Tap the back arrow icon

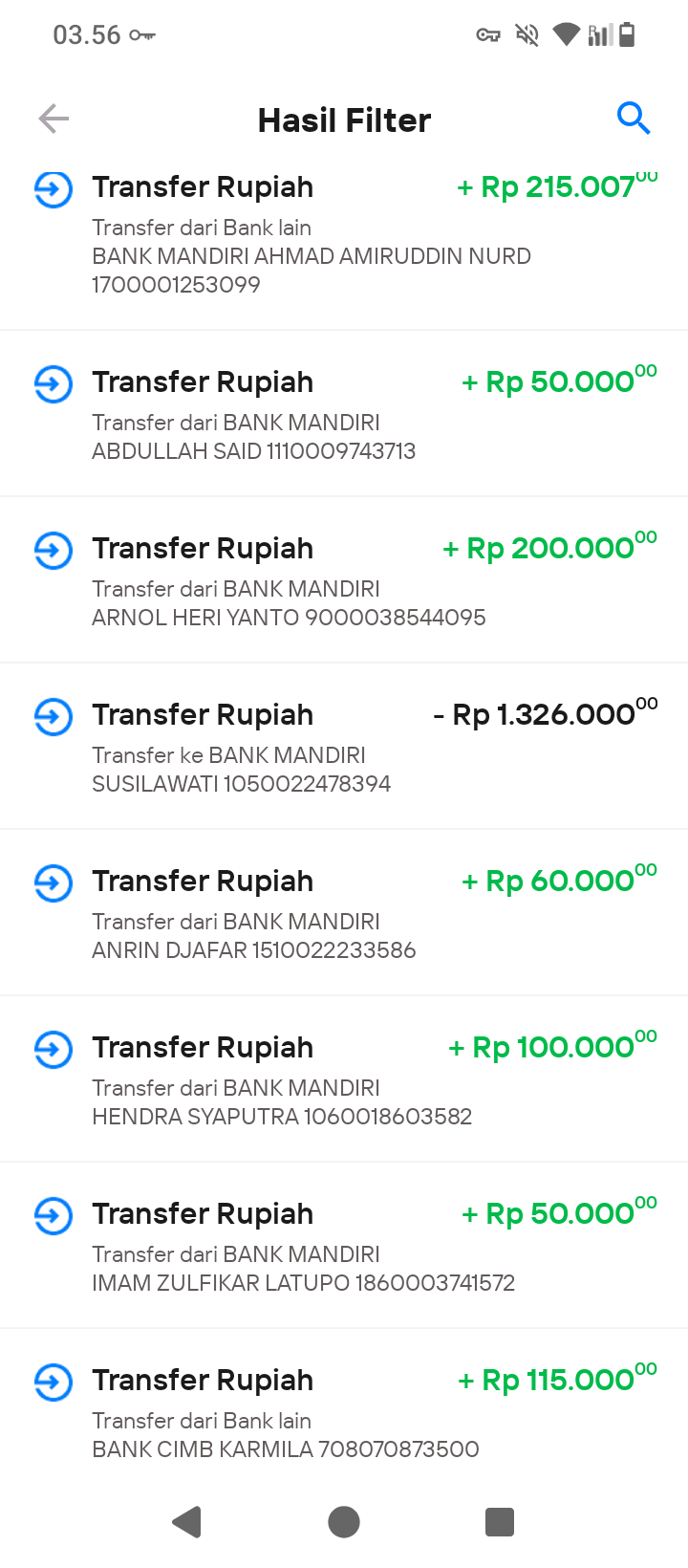click(54, 120)
